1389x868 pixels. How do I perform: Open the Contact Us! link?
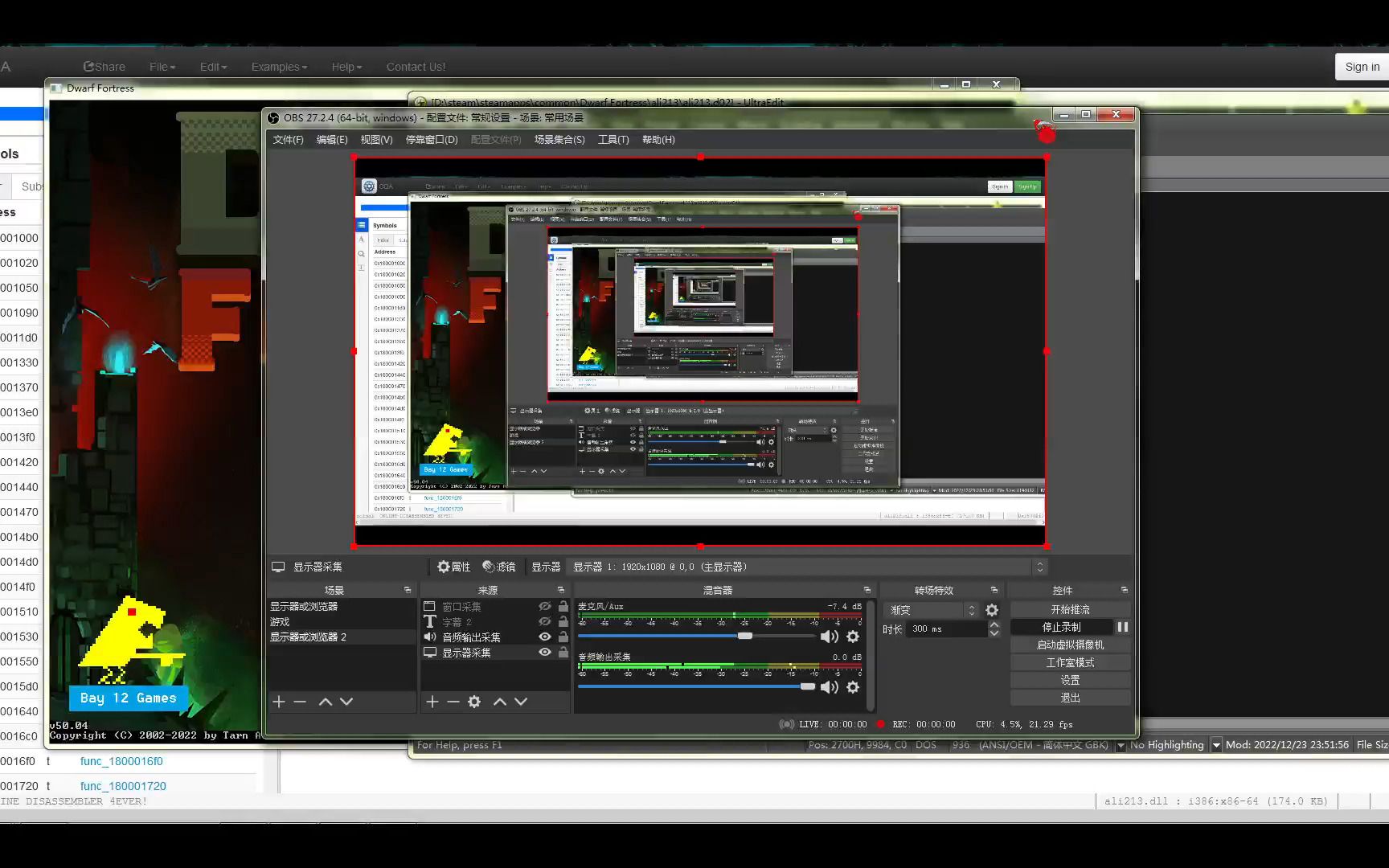[x=416, y=67]
